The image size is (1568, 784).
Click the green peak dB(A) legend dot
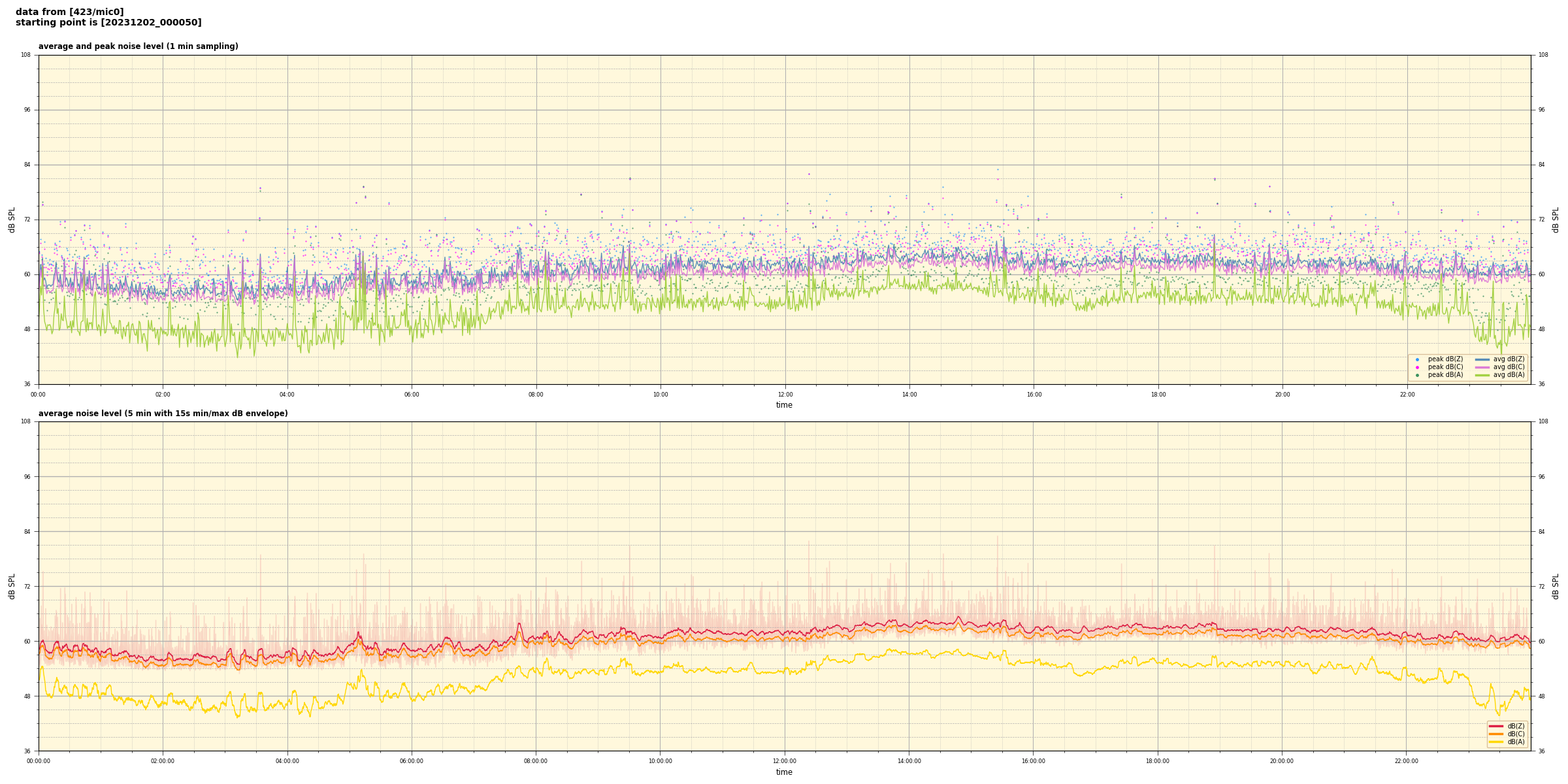1417,375
